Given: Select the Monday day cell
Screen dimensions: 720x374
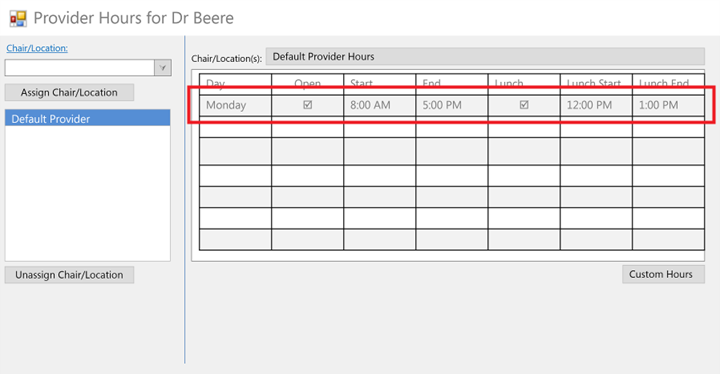Looking at the screenshot, I should click(235, 105).
